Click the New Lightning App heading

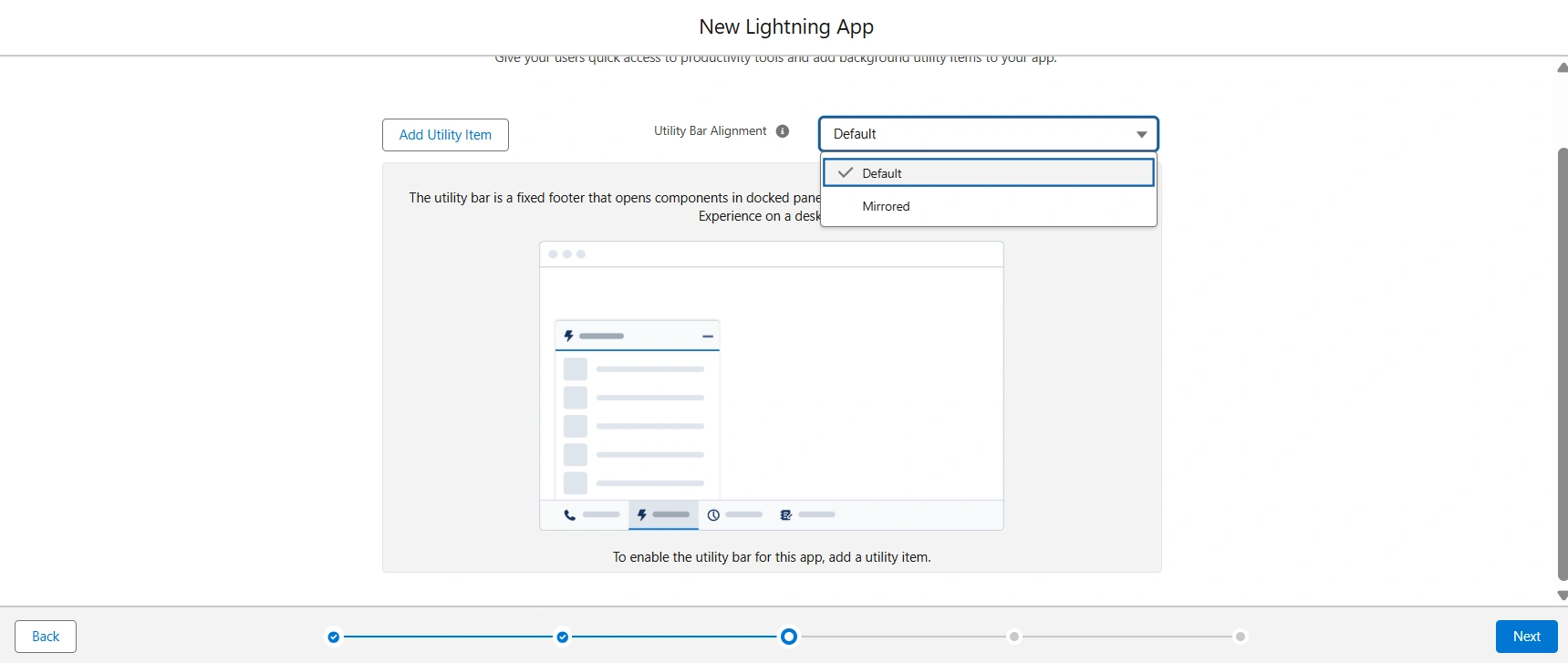coord(786,27)
